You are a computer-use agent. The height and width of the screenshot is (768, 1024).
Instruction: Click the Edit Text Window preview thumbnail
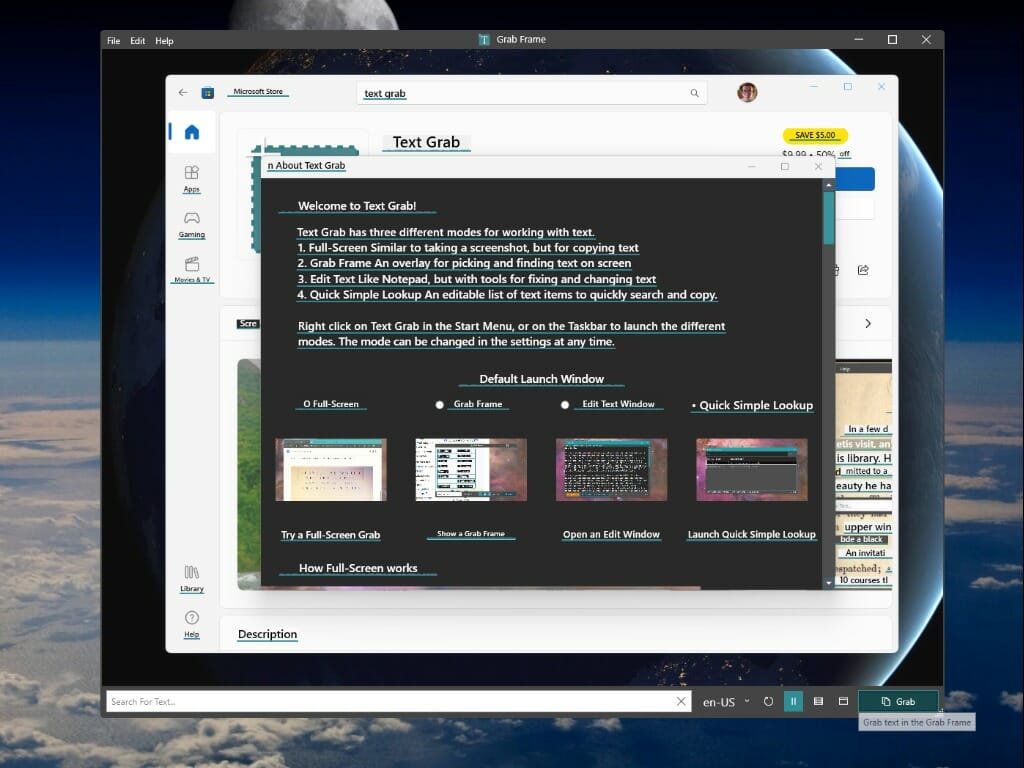(611, 470)
